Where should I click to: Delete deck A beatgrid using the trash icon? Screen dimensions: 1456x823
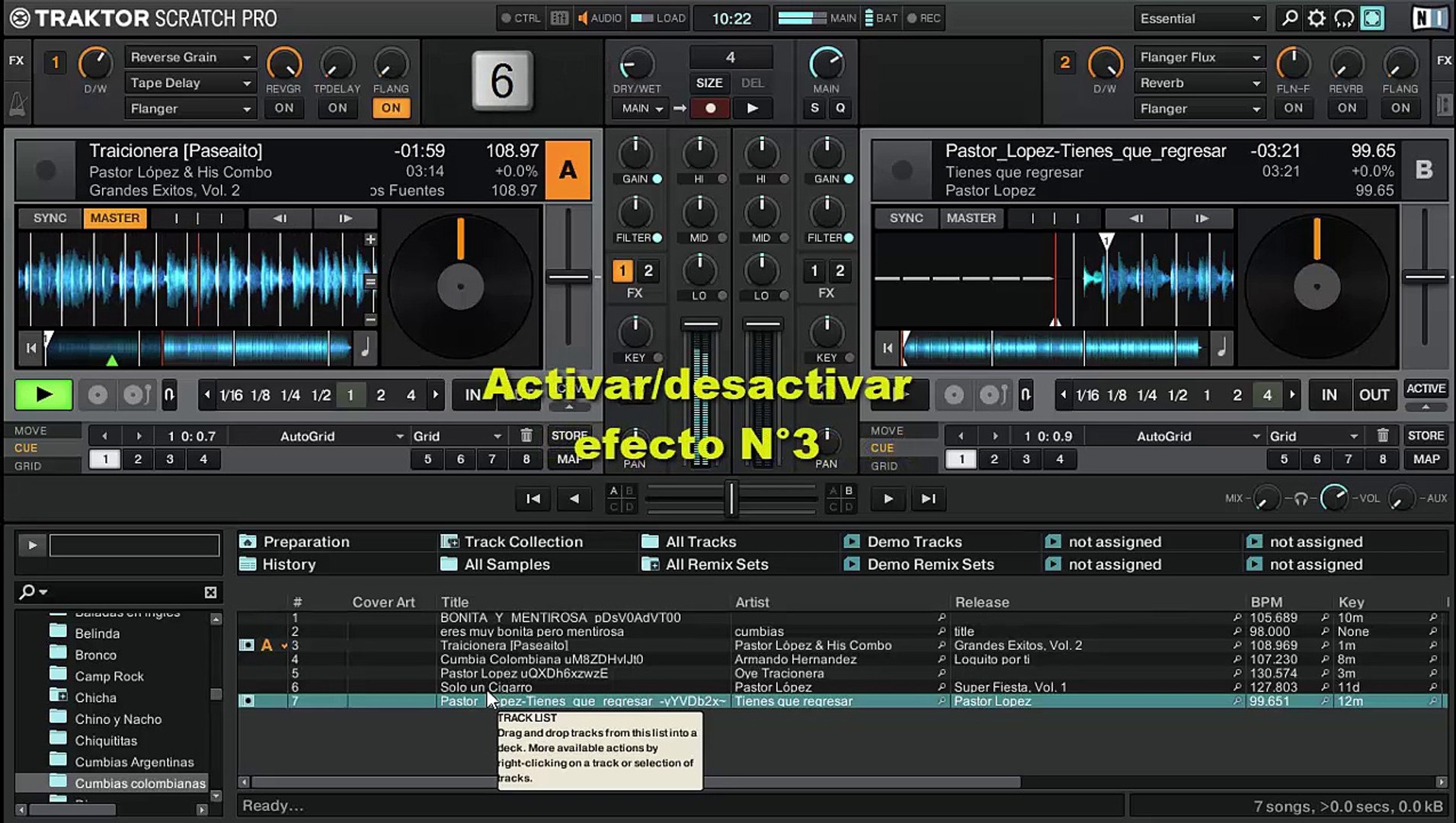[526, 435]
